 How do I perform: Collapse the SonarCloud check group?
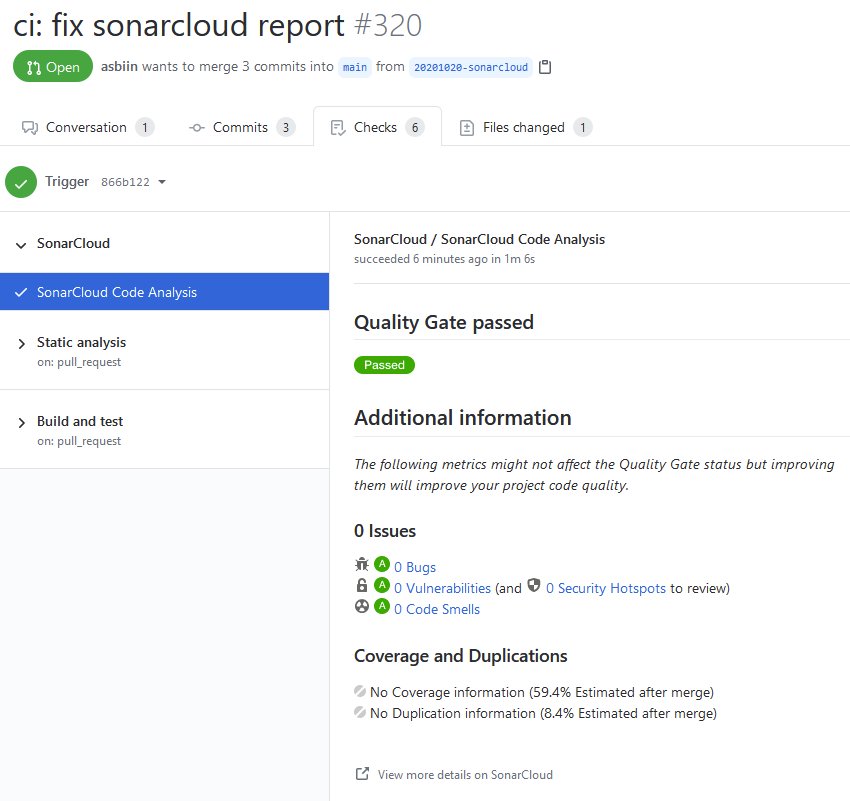(x=22, y=244)
